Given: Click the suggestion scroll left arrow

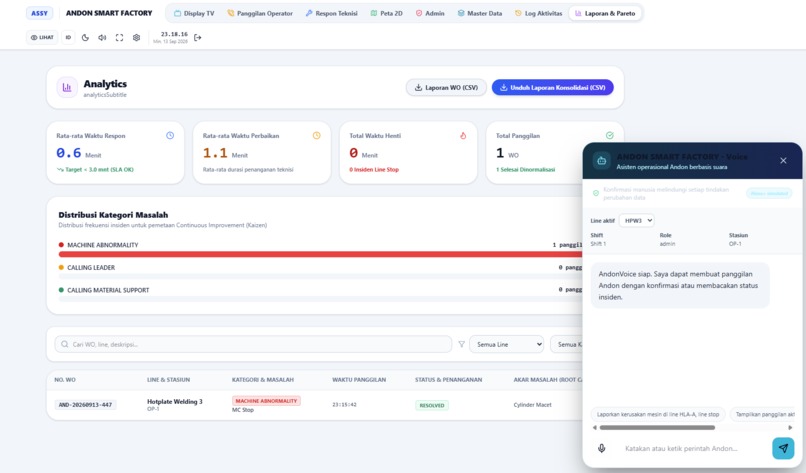Looking at the screenshot, I should tap(595, 427).
